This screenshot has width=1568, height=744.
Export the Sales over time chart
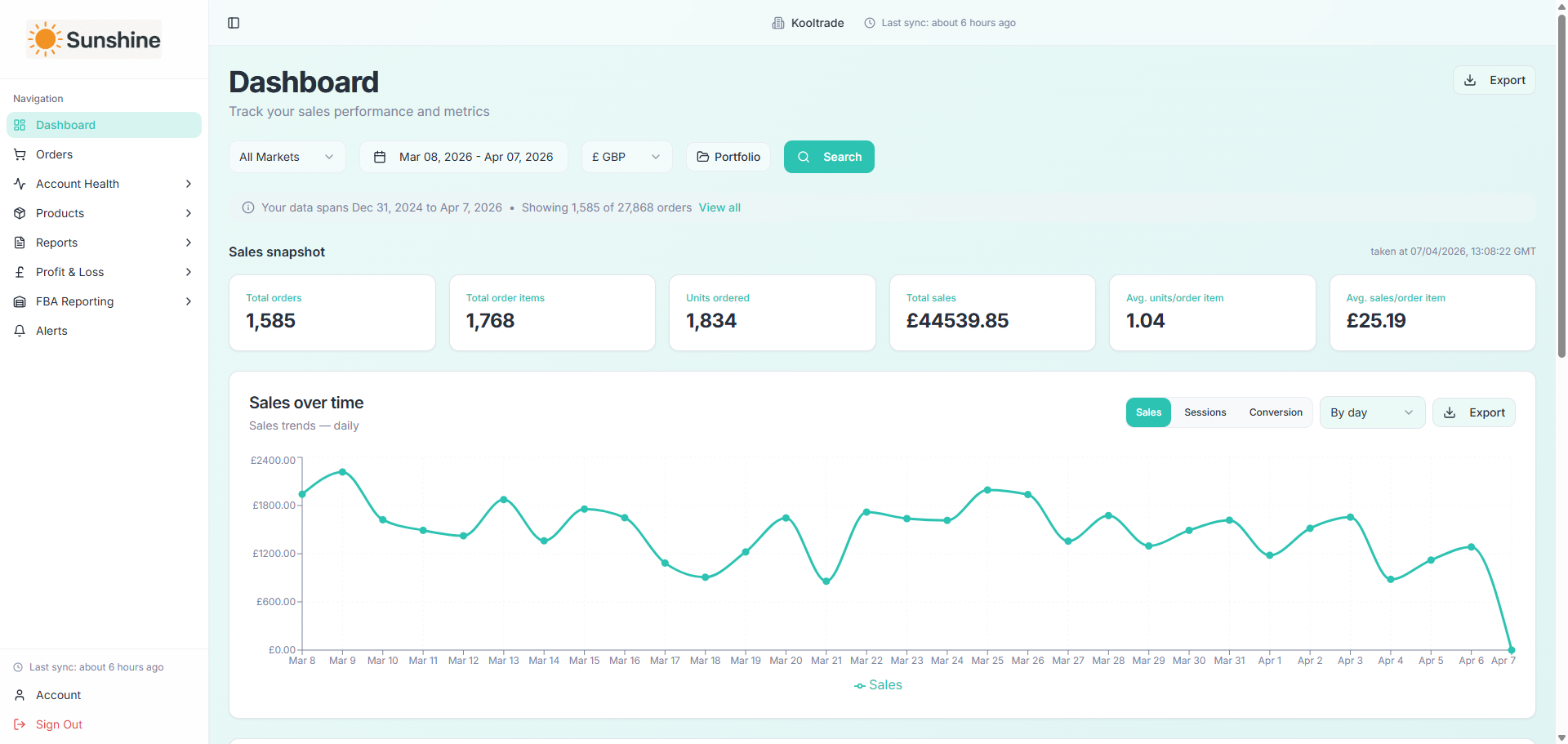(x=1474, y=412)
